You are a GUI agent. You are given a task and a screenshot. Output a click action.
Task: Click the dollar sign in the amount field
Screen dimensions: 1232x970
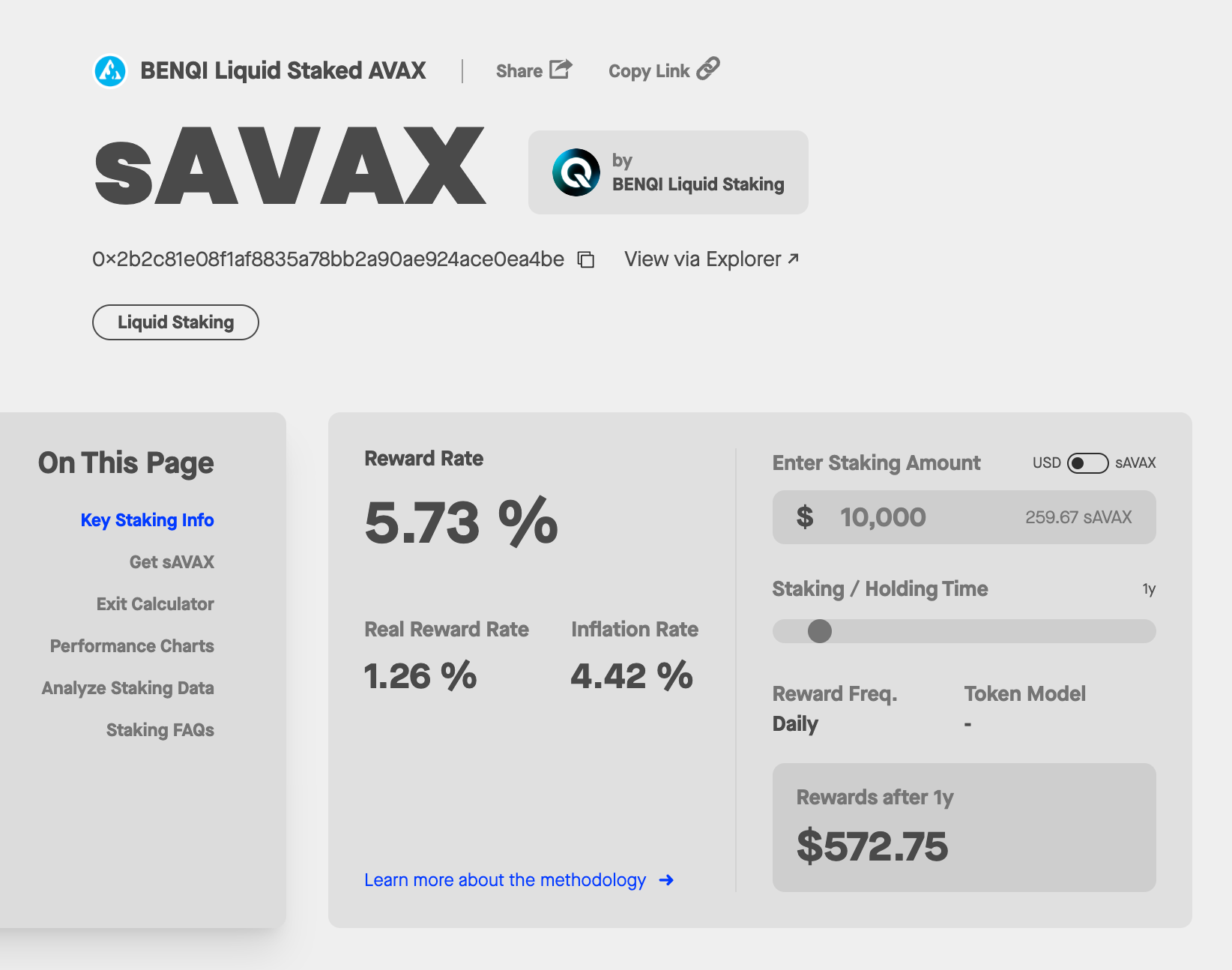pos(805,517)
